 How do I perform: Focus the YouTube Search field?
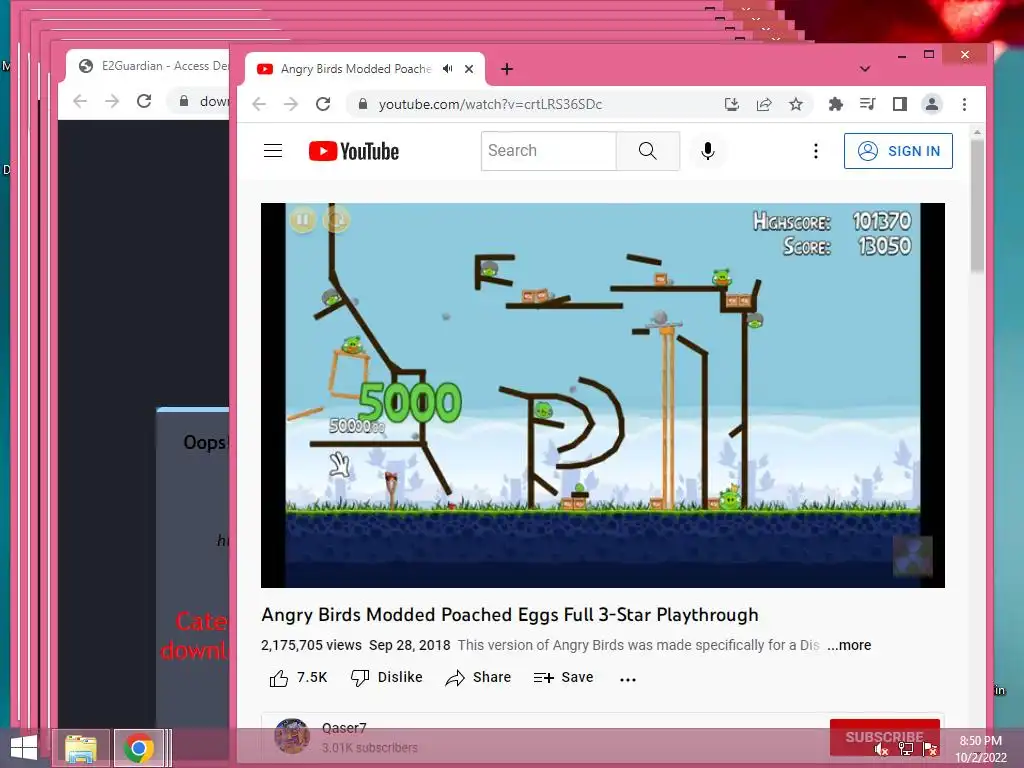pos(549,151)
